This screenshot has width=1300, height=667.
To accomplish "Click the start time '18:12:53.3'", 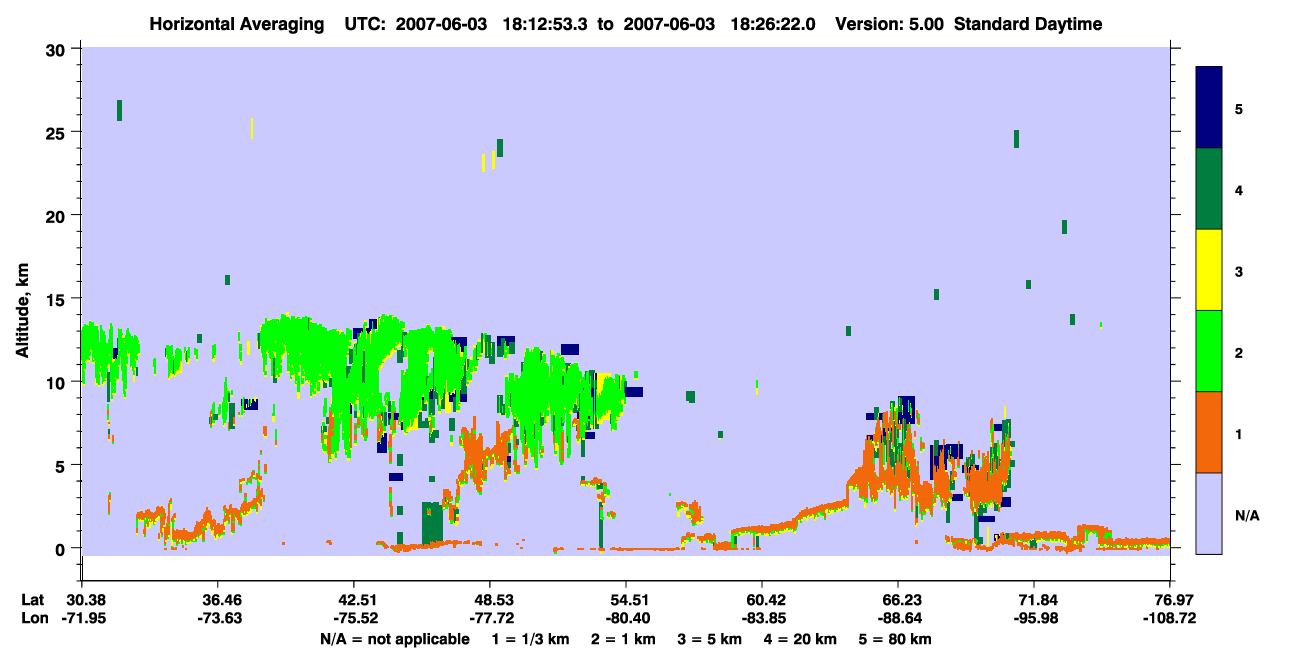I will point(544,24).
